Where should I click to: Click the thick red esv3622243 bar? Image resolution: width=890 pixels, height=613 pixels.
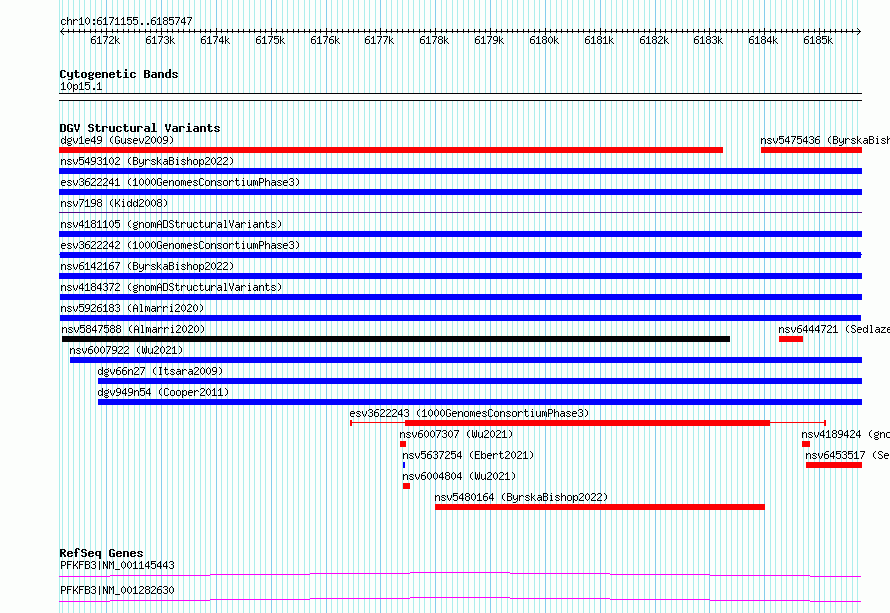click(587, 423)
